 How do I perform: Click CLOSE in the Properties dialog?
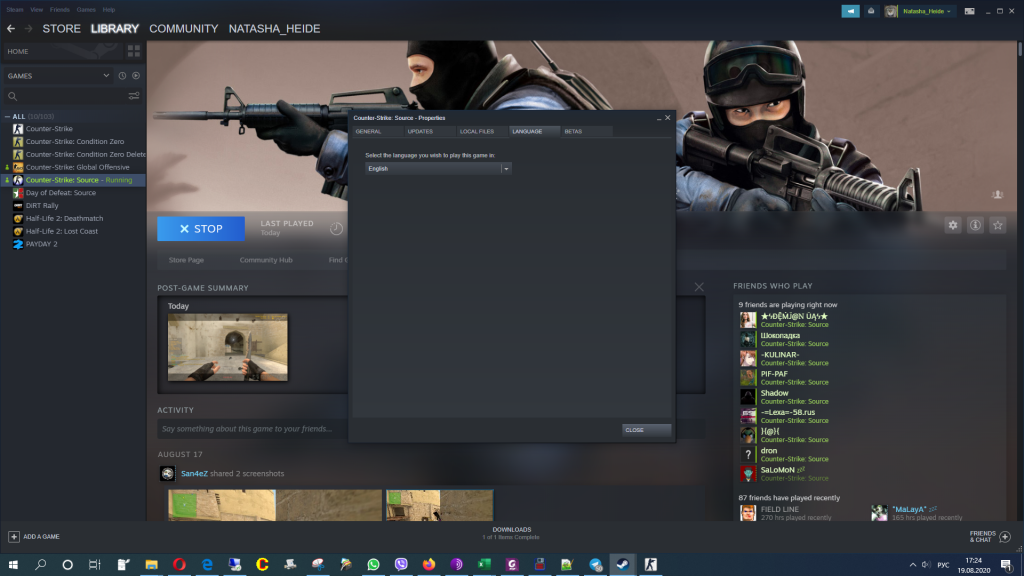click(x=646, y=430)
